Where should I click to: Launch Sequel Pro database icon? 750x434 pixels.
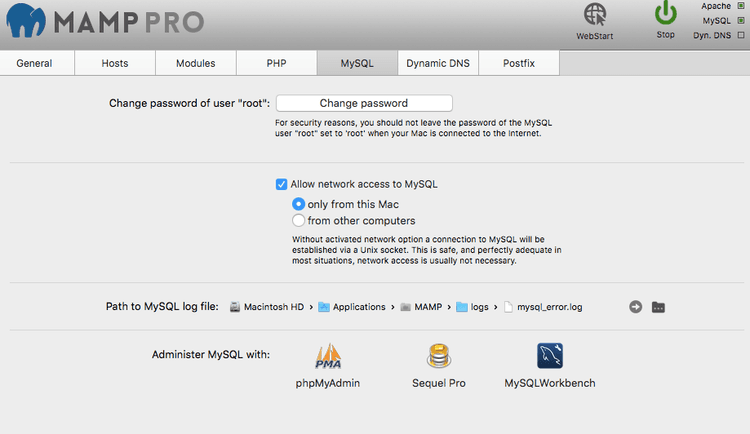pyautogui.click(x=439, y=356)
